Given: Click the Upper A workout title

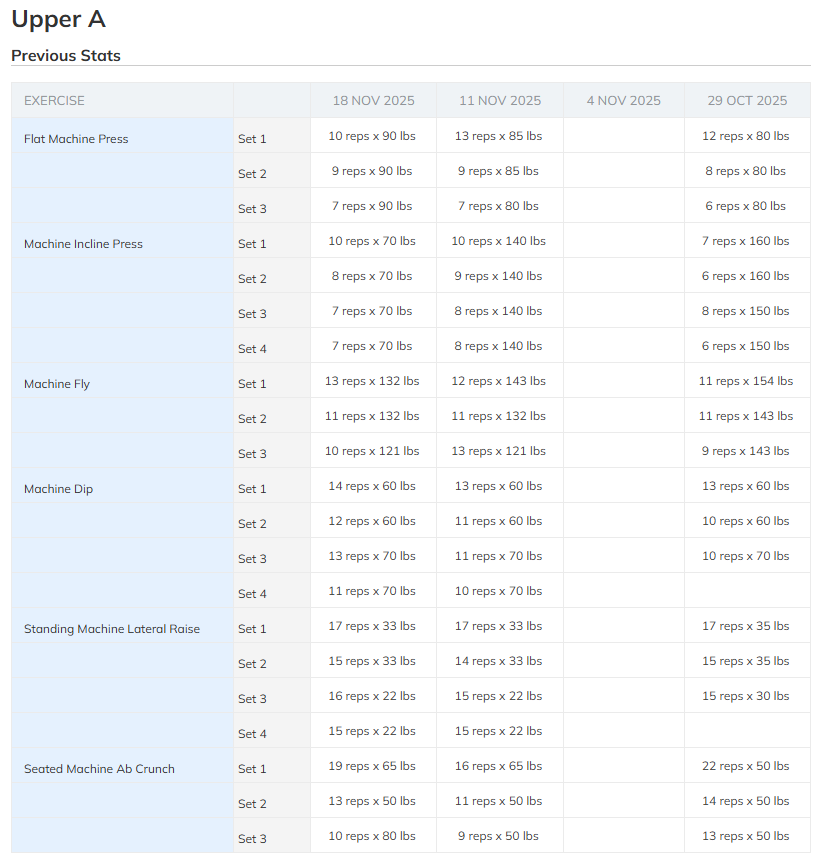Looking at the screenshot, I should pos(58,19).
